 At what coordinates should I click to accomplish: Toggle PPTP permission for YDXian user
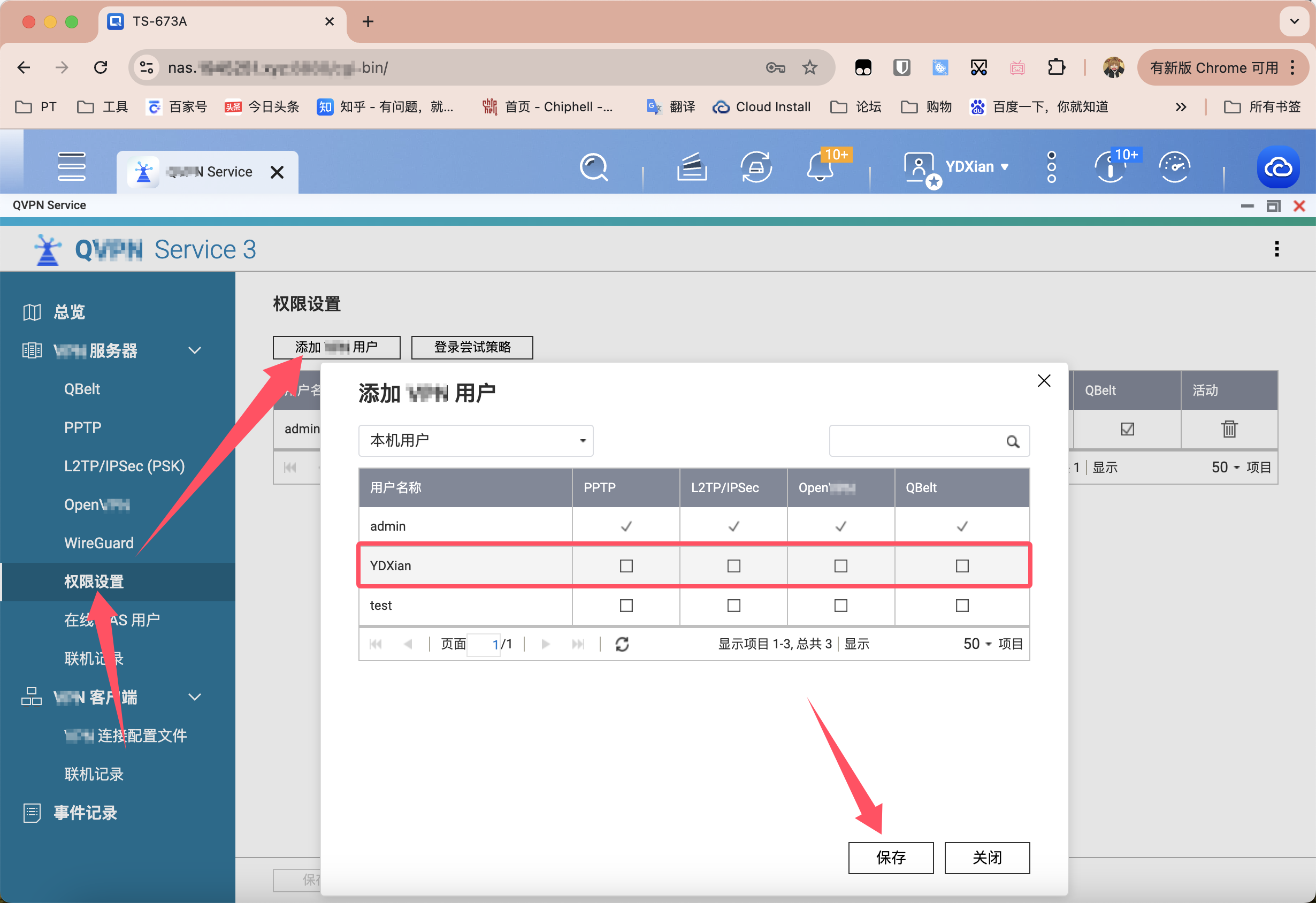[x=626, y=565]
